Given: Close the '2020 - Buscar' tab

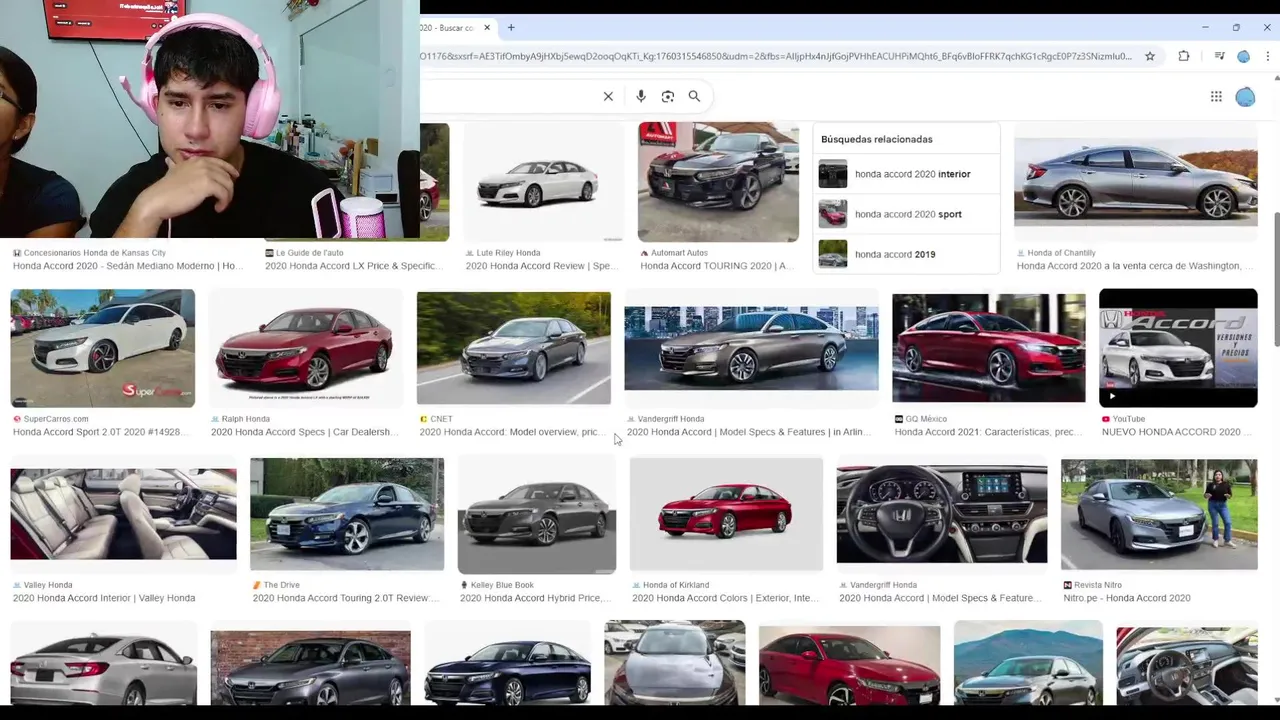Looking at the screenshot, I should point(487,27).
